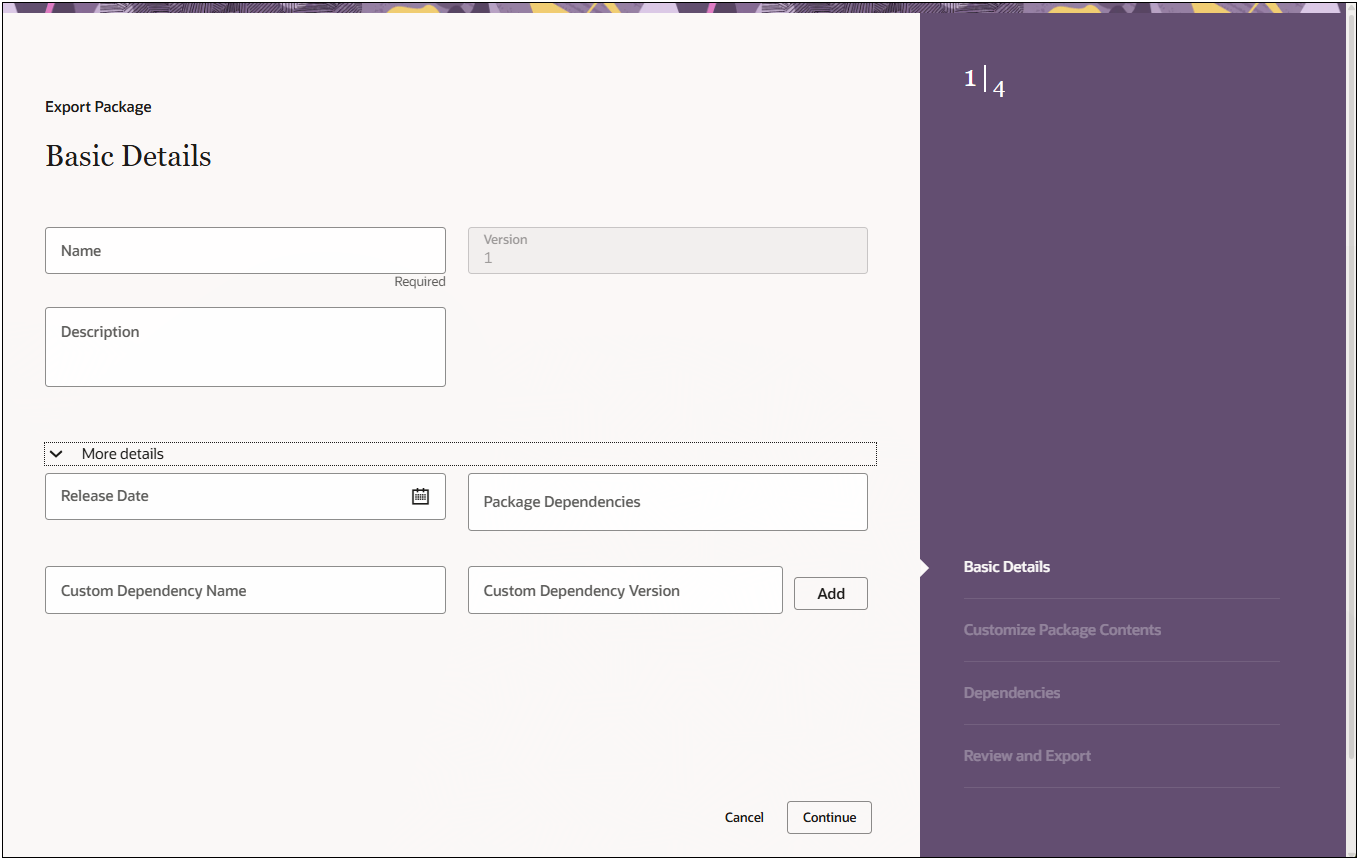Continue to the next step

pos(829,818)
